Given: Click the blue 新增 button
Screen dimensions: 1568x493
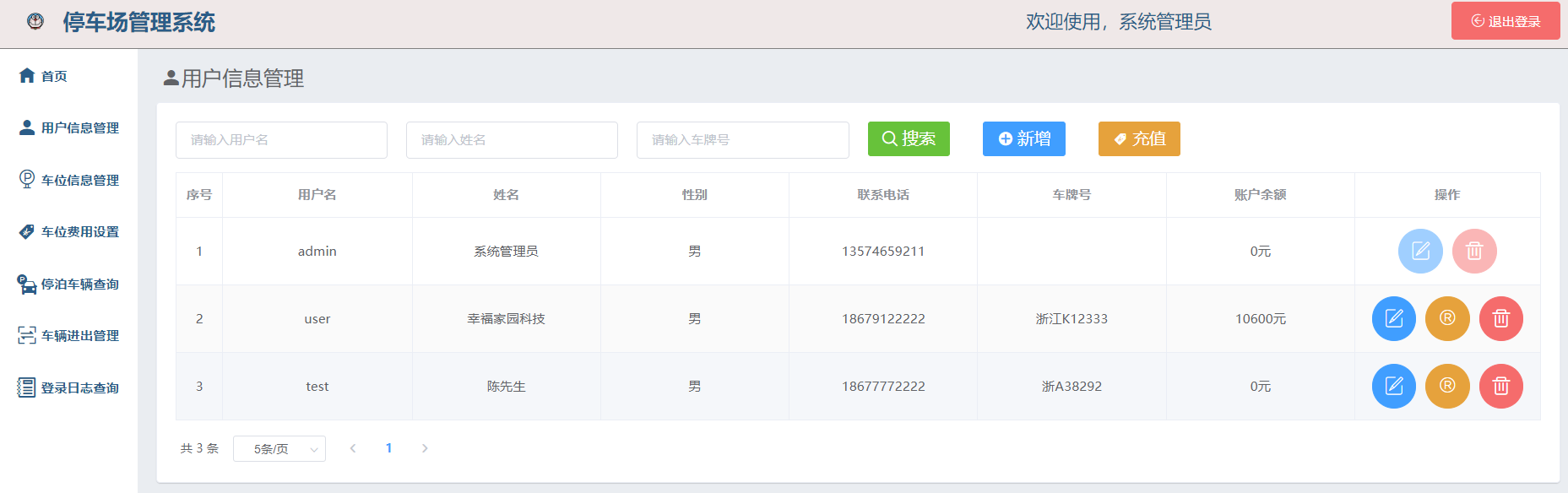Looking at the screenshot, I should point(1024,138).
